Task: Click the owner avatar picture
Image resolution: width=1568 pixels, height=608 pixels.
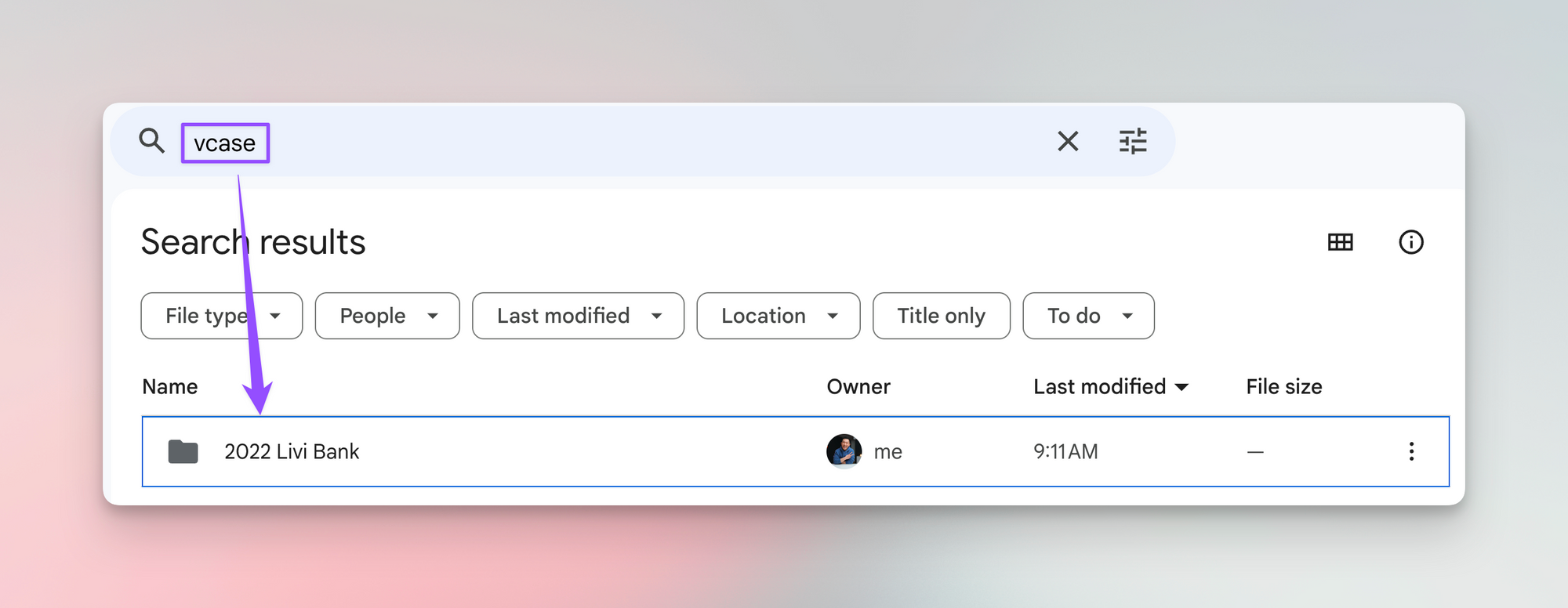Action: pos(844,451)
